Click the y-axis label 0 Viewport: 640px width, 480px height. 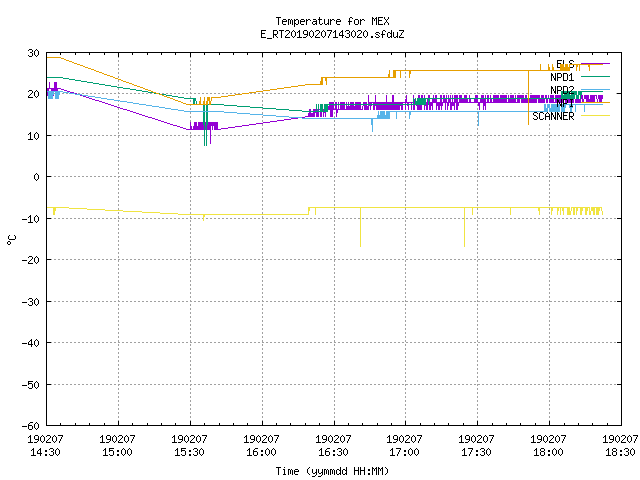[37, 177]
